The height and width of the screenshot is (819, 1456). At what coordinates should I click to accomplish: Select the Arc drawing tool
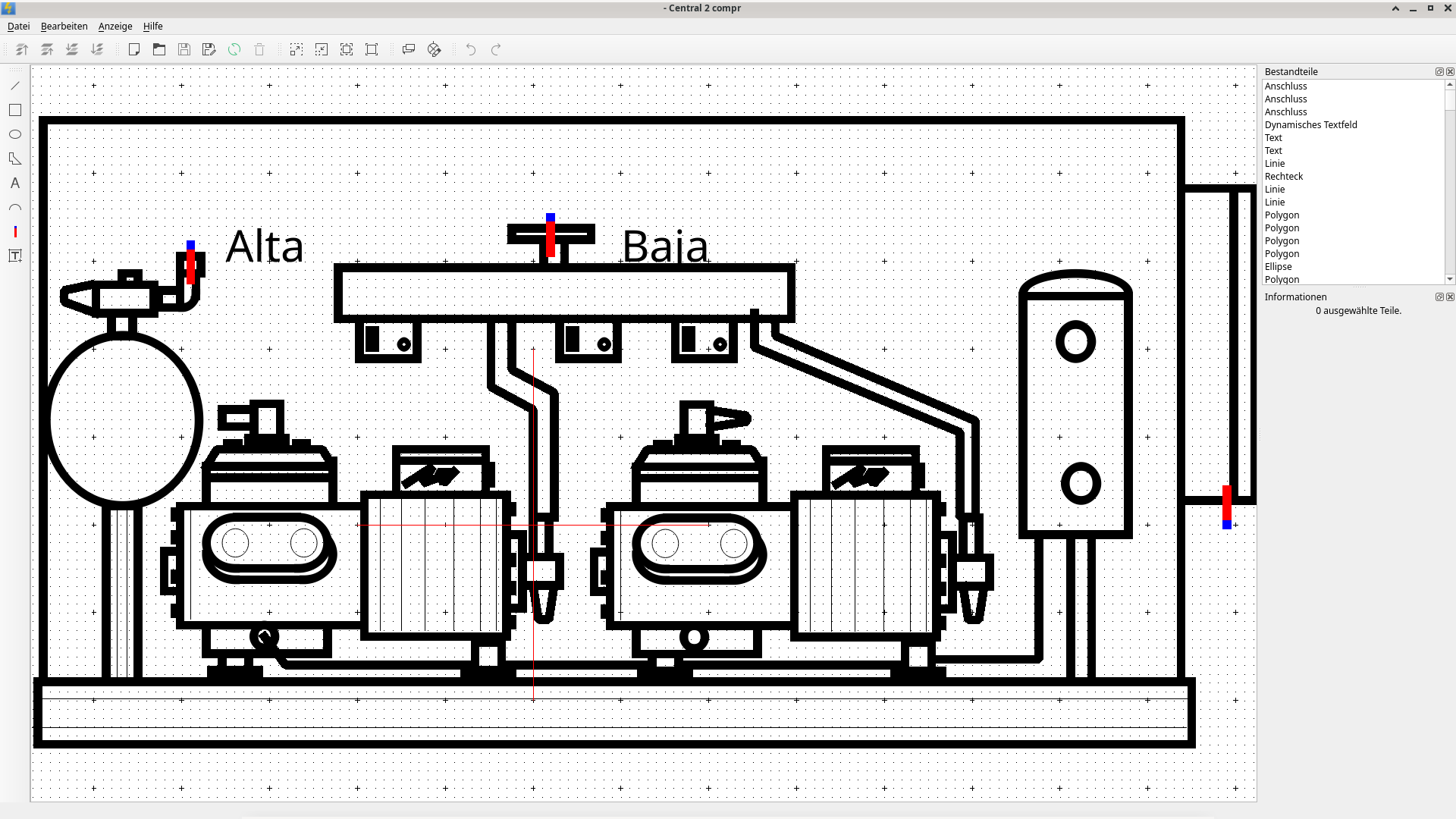[15, 207]
